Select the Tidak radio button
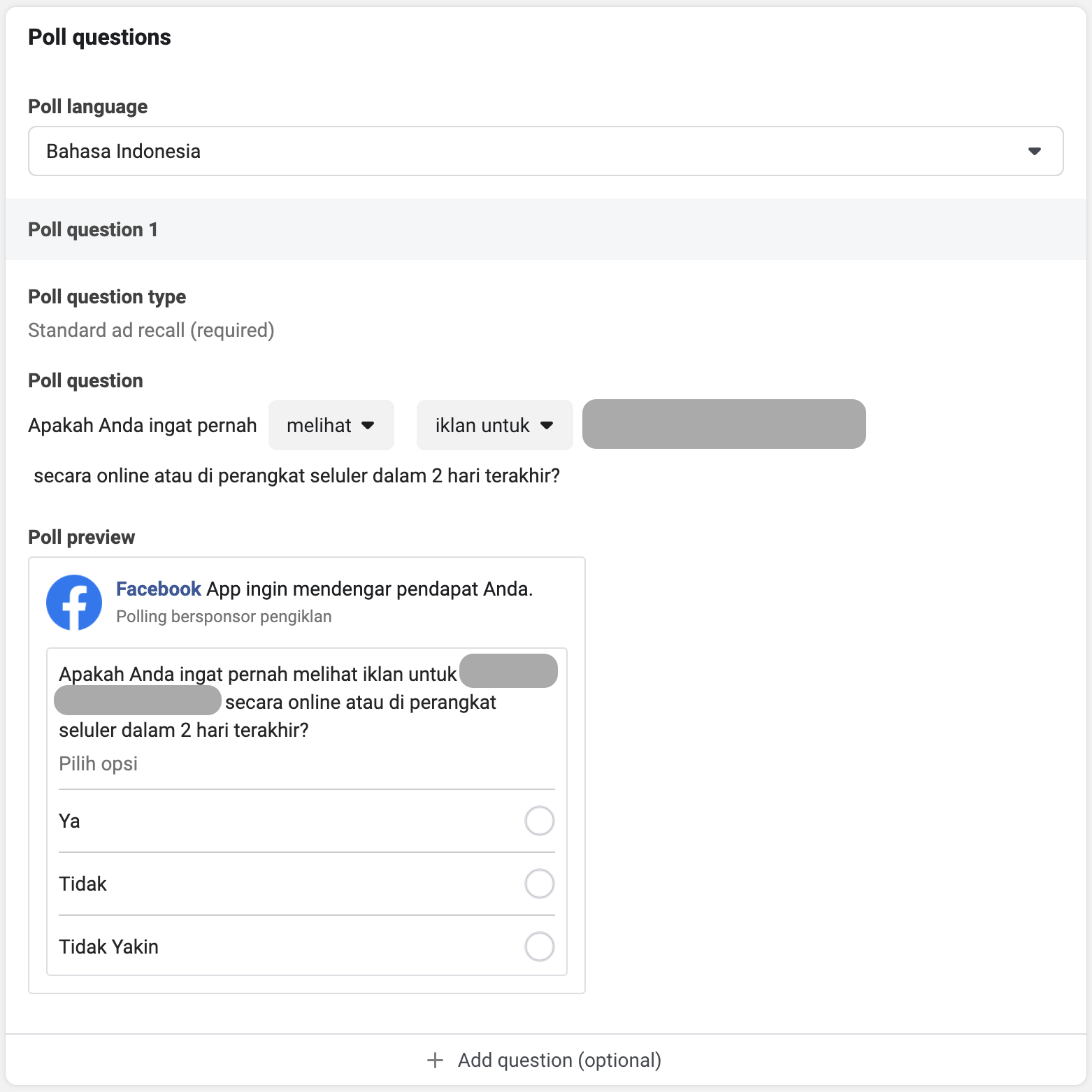The image size is (1092, 1092). [540, 884]
